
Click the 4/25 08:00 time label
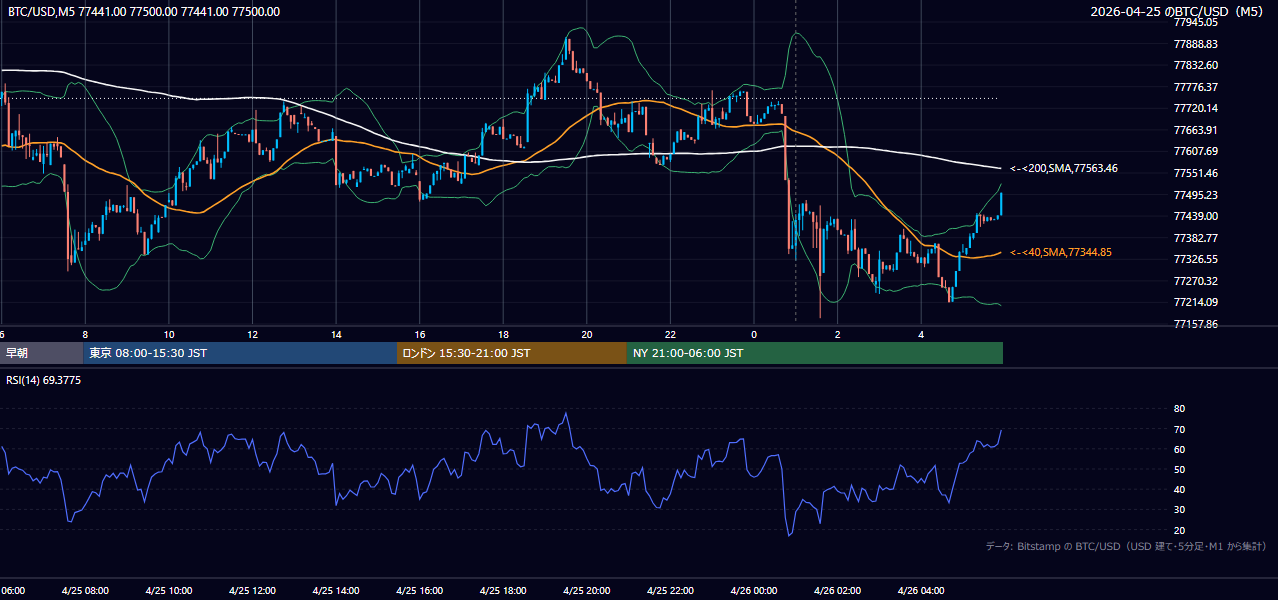coord(85,590)
